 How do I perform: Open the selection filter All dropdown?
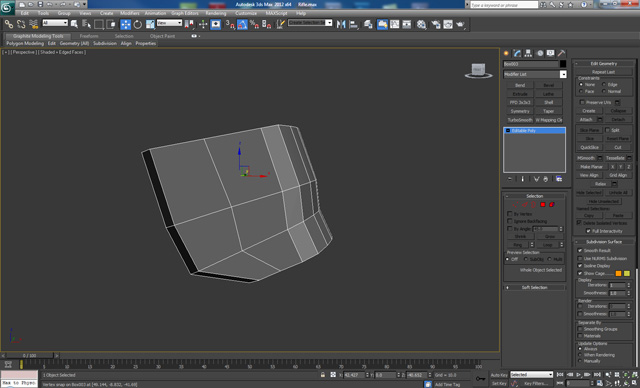click(55, 23)
